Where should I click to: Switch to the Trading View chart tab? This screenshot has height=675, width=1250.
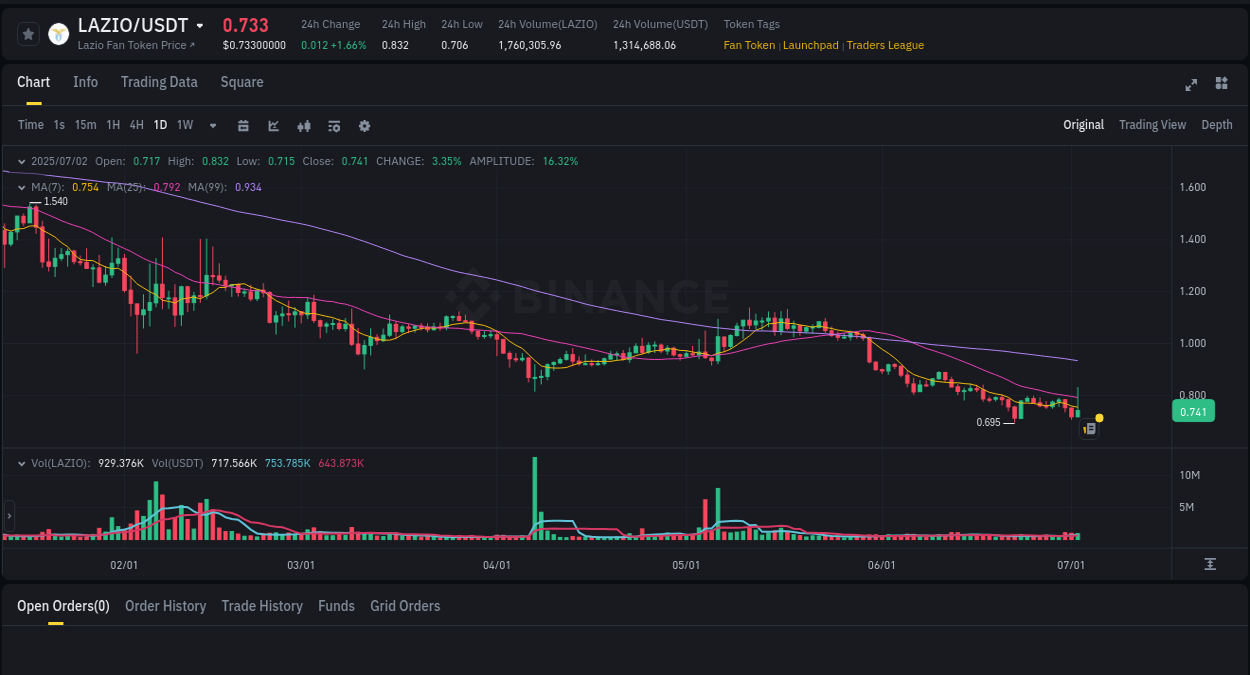point(1152,125)
